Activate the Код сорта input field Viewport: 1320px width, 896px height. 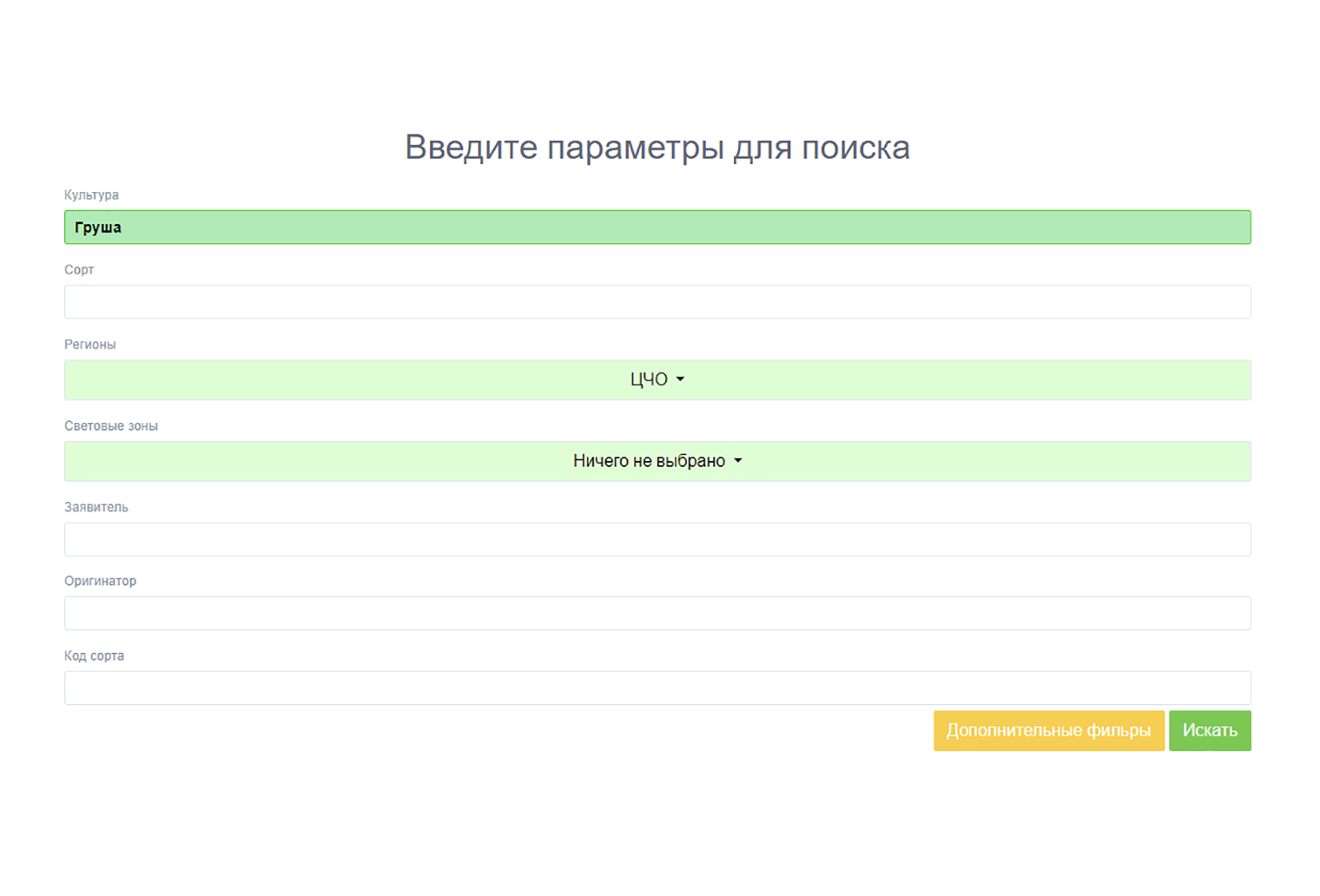(x=657, y=688)
